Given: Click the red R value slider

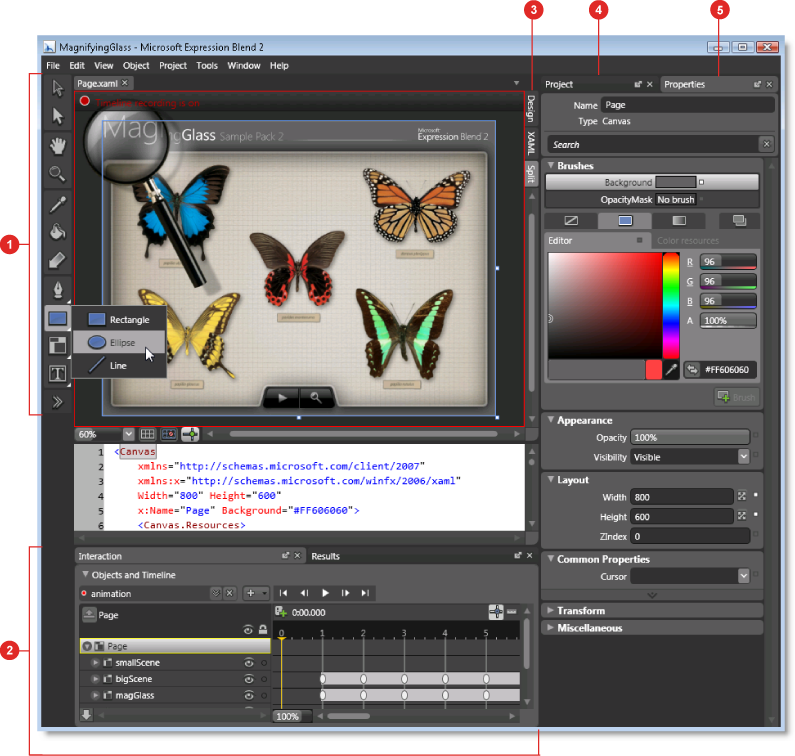Looking at the screenshot, I should [728, 262].
